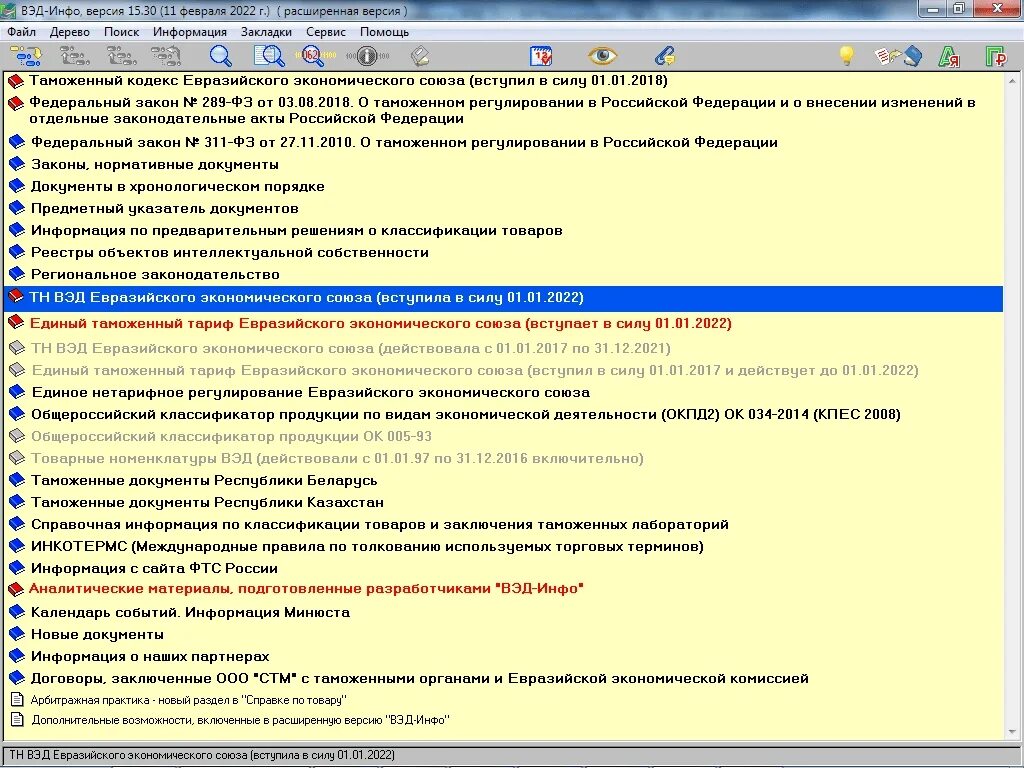Image resolution: width=1024 pixels, height=768 pixels.
Task: Open Новые документы entry
Action: pos(97,635)
